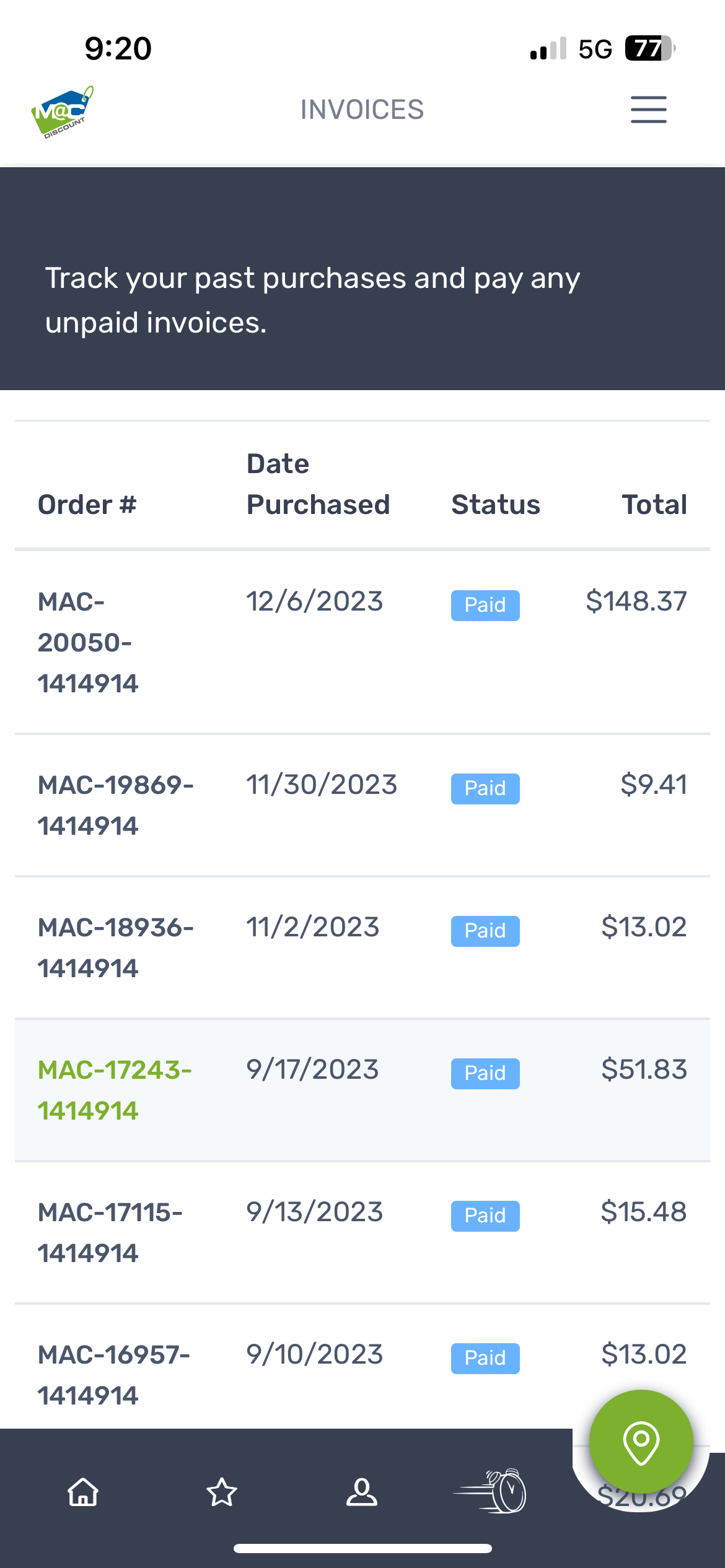Select the INVOICES header title
725x1568 pixels.
(x=362, y=109)
